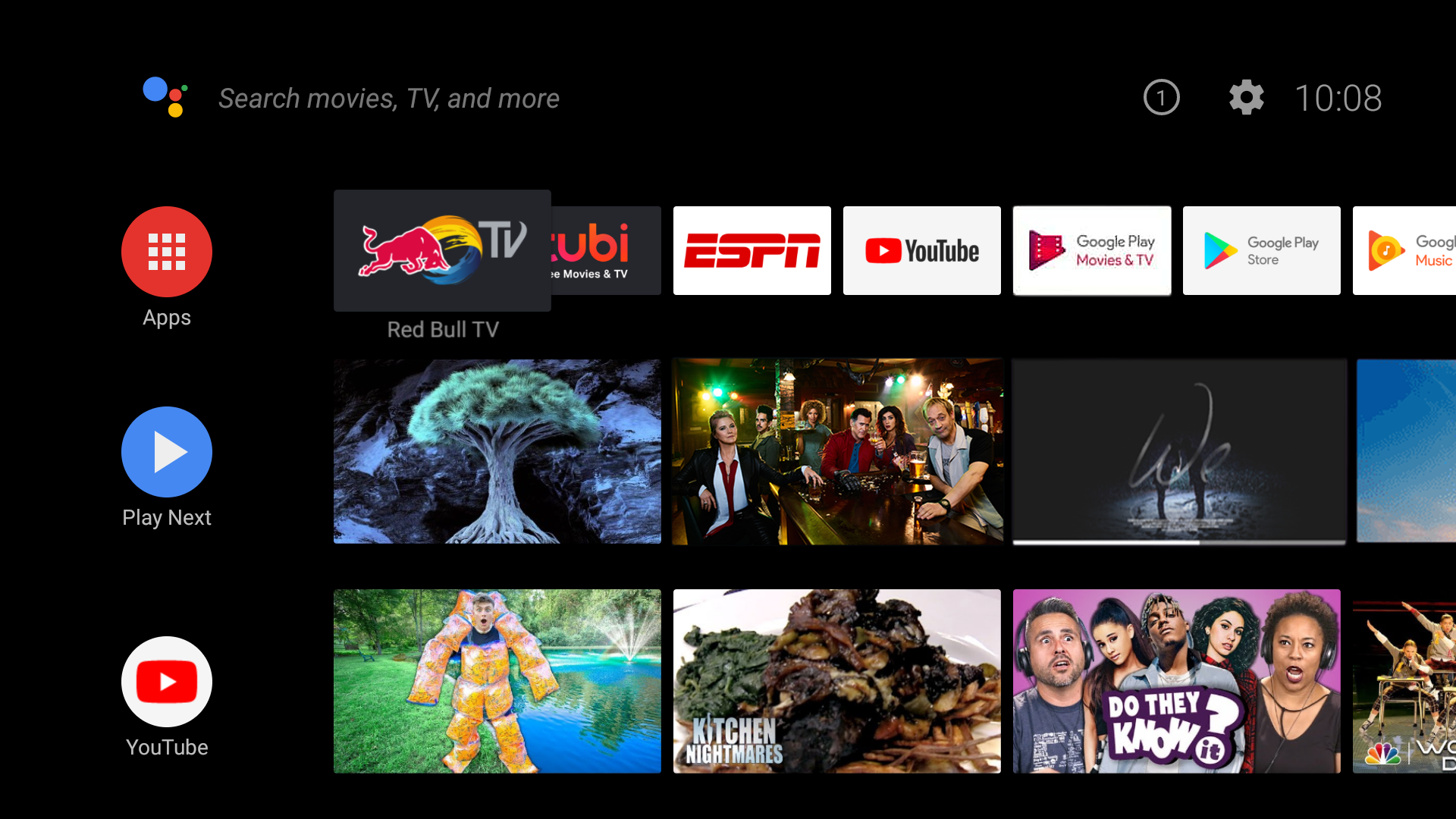
Task: Click the search bar input field
Action: click(388, 97)
